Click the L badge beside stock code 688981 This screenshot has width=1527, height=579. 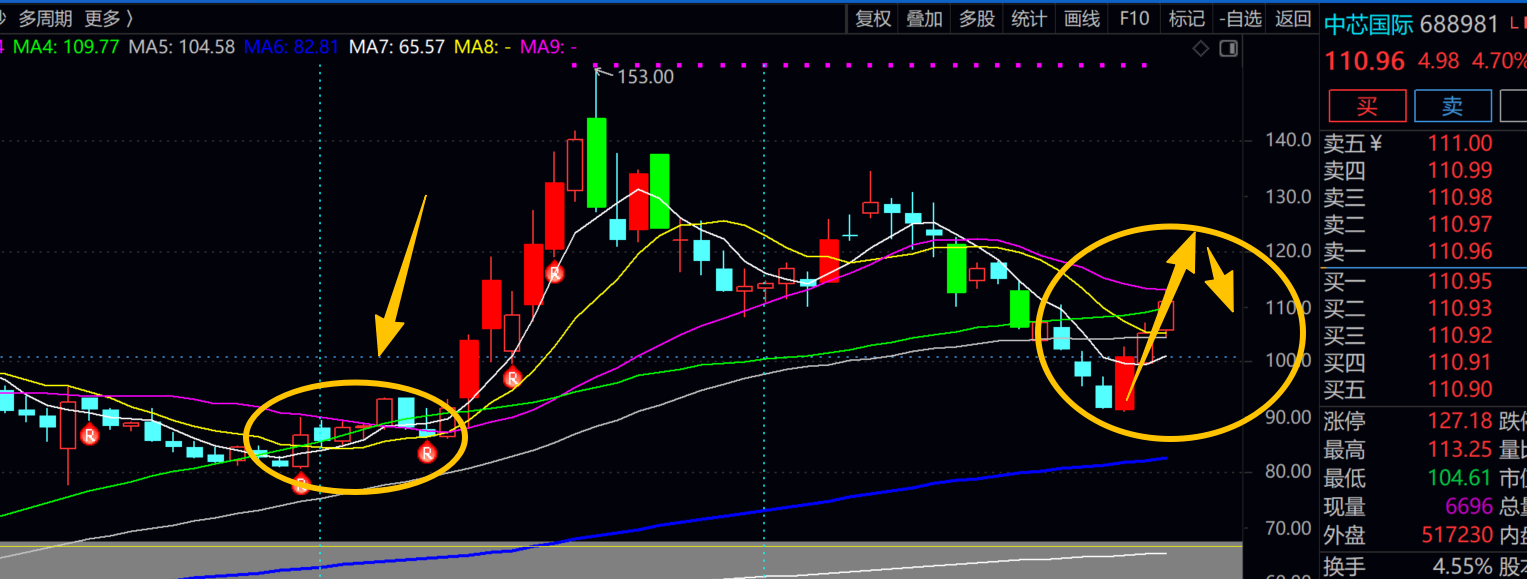[1515, 22]
